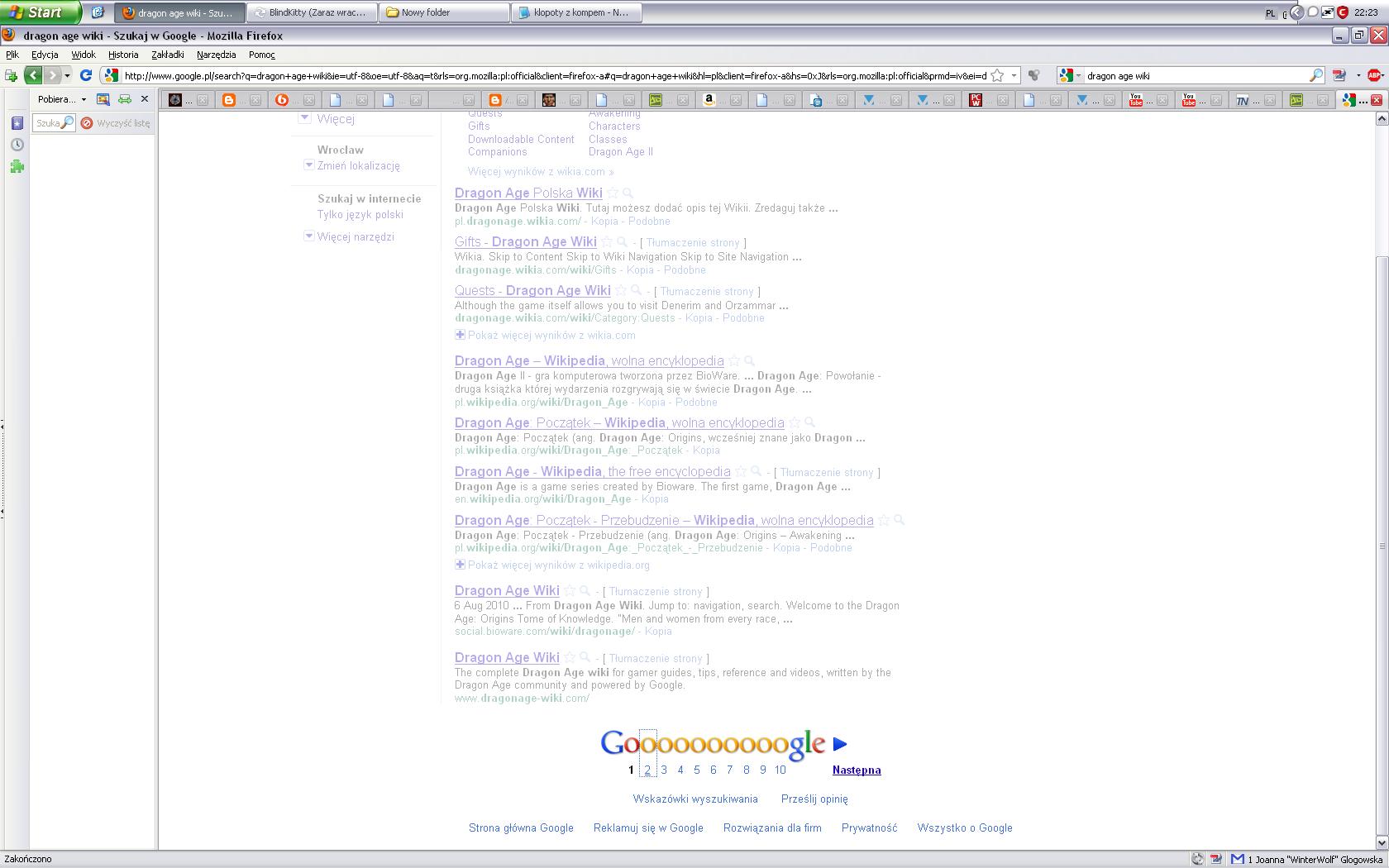This screenshot has height=868, width=1389.
Task: Star the Dragon Age: Początek – Wikipedia result
Action: point(795,423)
